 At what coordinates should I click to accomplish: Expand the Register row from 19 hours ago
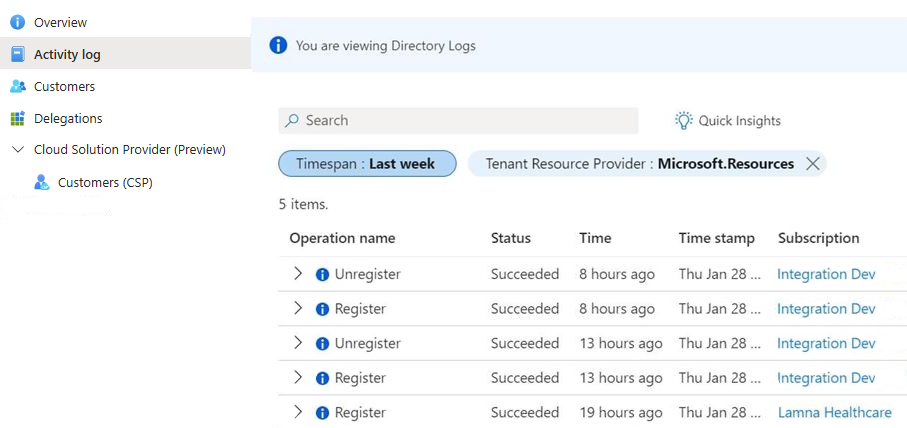click(x=298, y=412)
